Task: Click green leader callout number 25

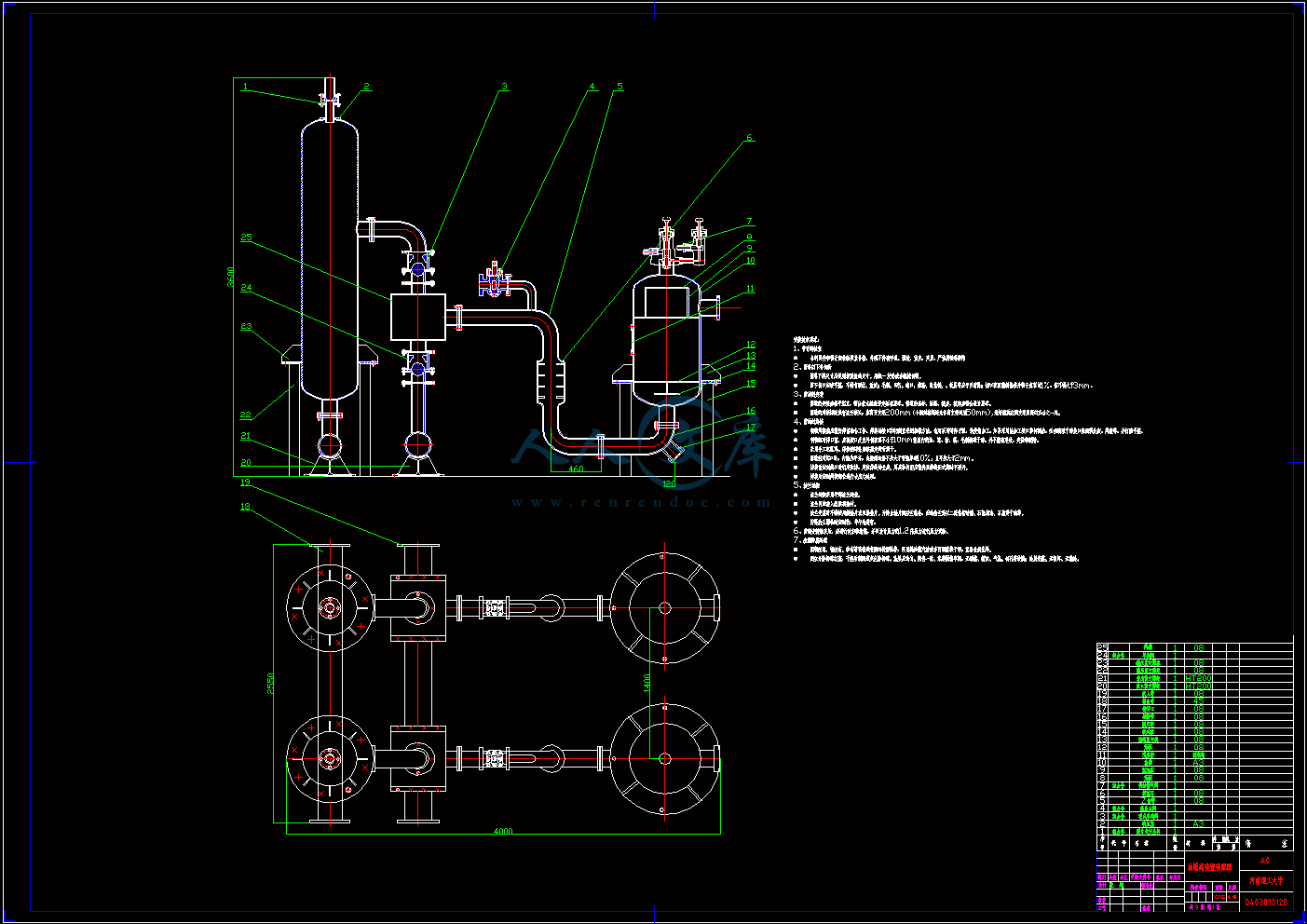Action: (246, 238)
